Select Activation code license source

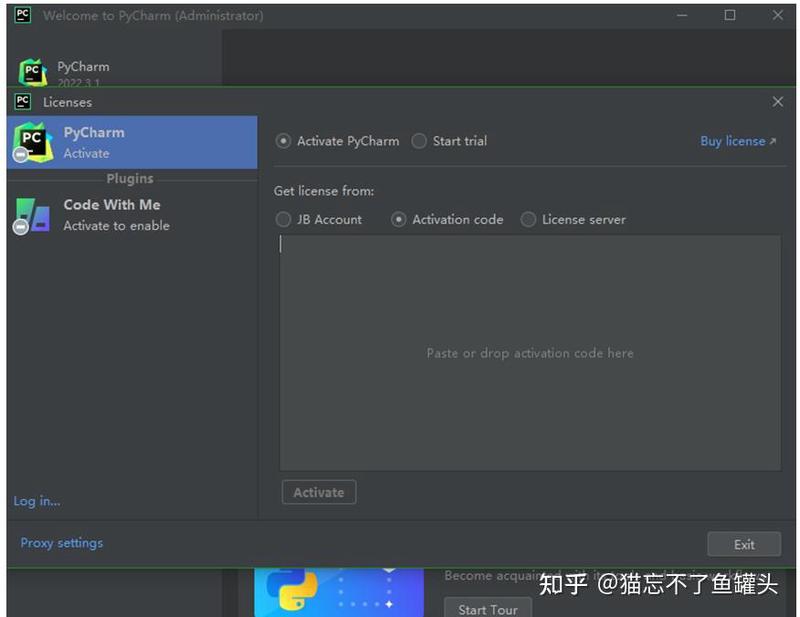pyautogui.click(x=447, y=219)
